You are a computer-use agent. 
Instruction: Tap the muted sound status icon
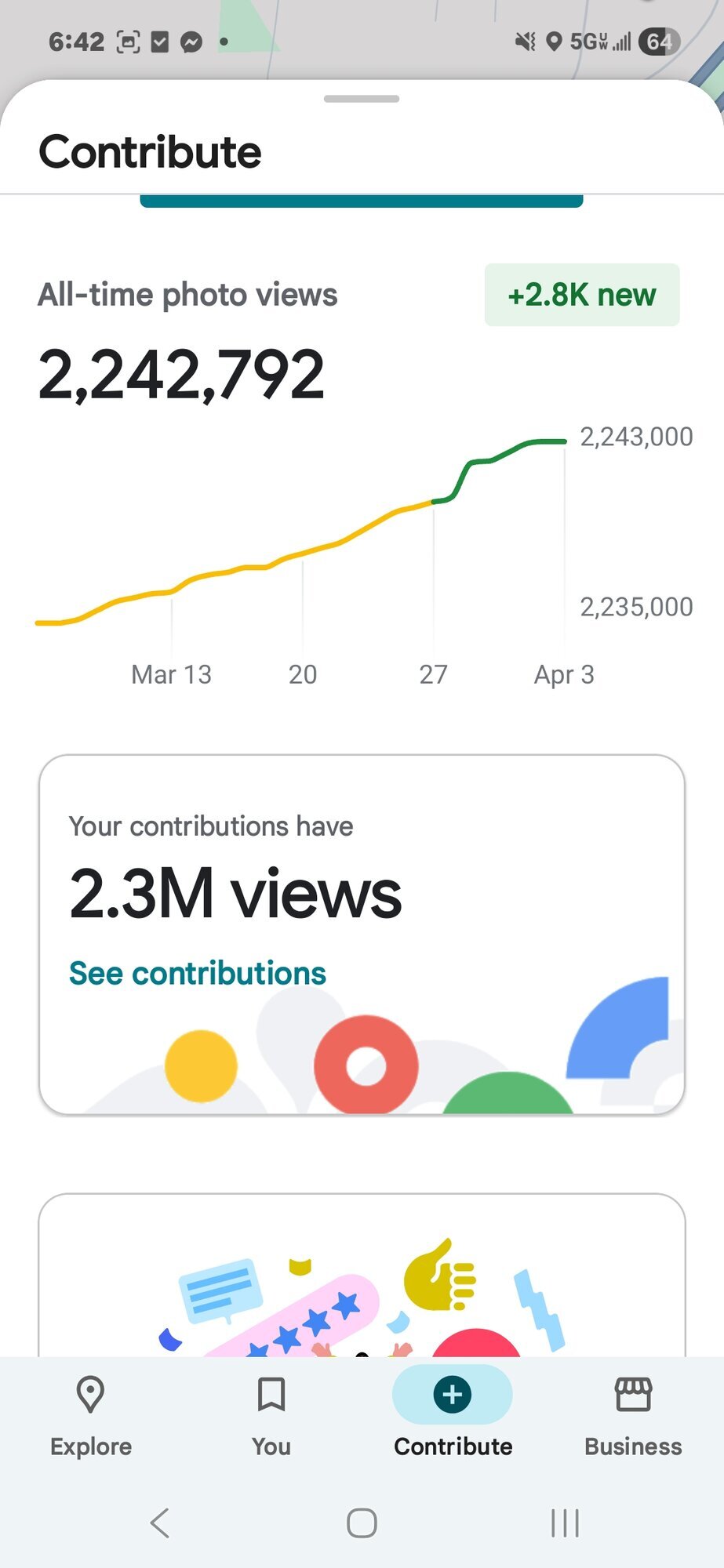[x=525, y=42]
